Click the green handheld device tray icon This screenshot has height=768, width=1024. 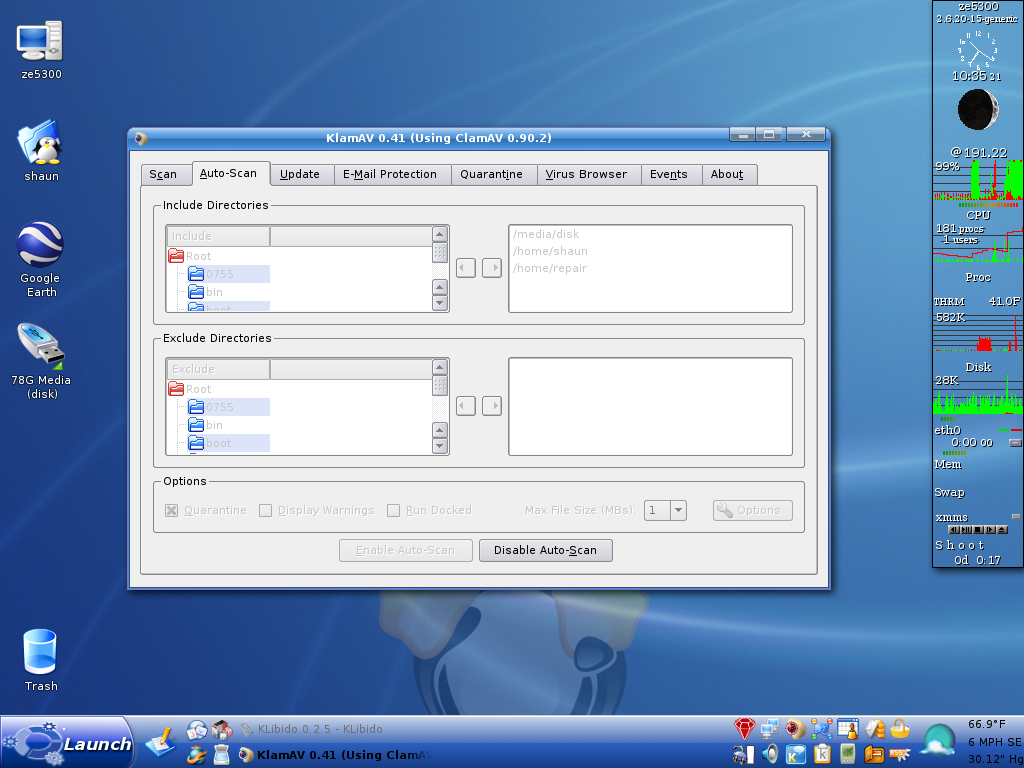(848, 754)
